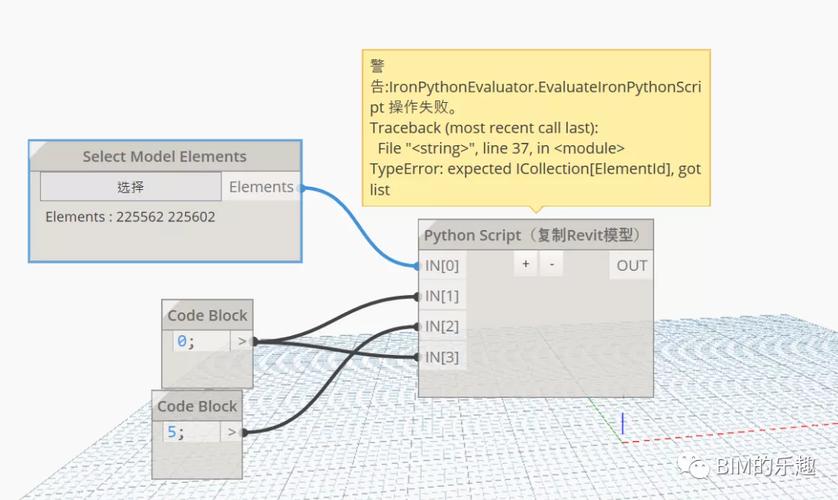The width and height of the screenshot is (838, 500).
Task: Click the TypeError line in the warning
Action: pos(535,179)
